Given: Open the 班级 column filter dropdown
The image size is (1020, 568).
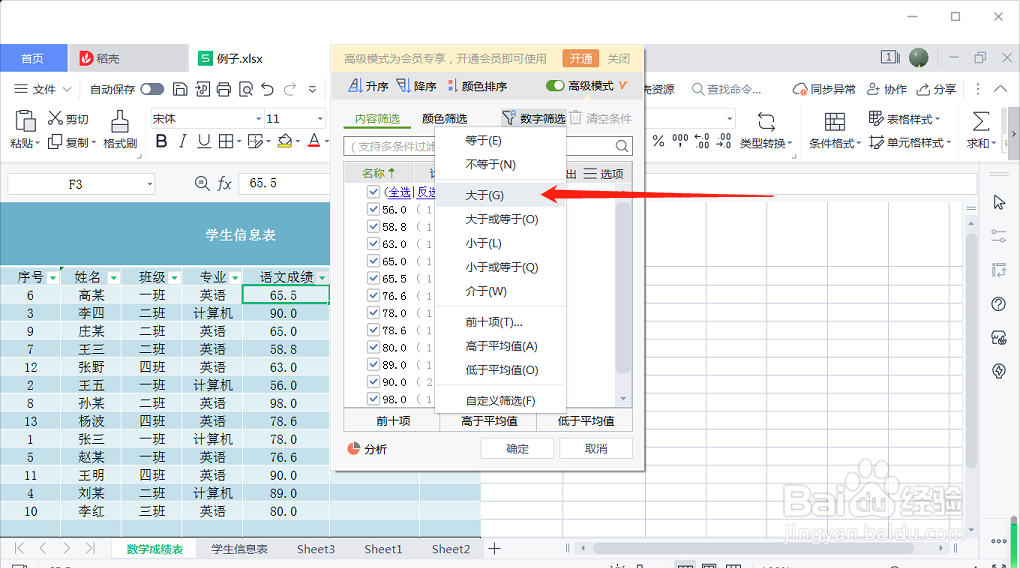Looking at the screenshot, I should (174, 278).
